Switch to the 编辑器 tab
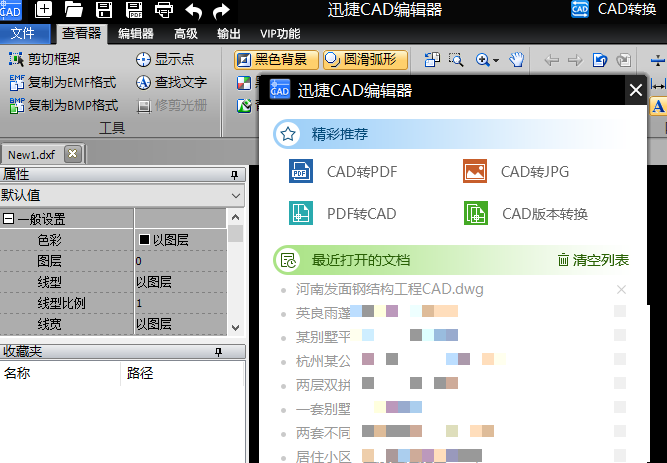 pos(136,34)
